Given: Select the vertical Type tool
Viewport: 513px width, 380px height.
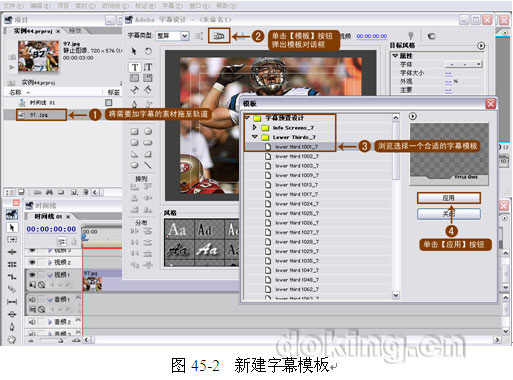Looking at the screenshot, I should click(x=148, y=67).
